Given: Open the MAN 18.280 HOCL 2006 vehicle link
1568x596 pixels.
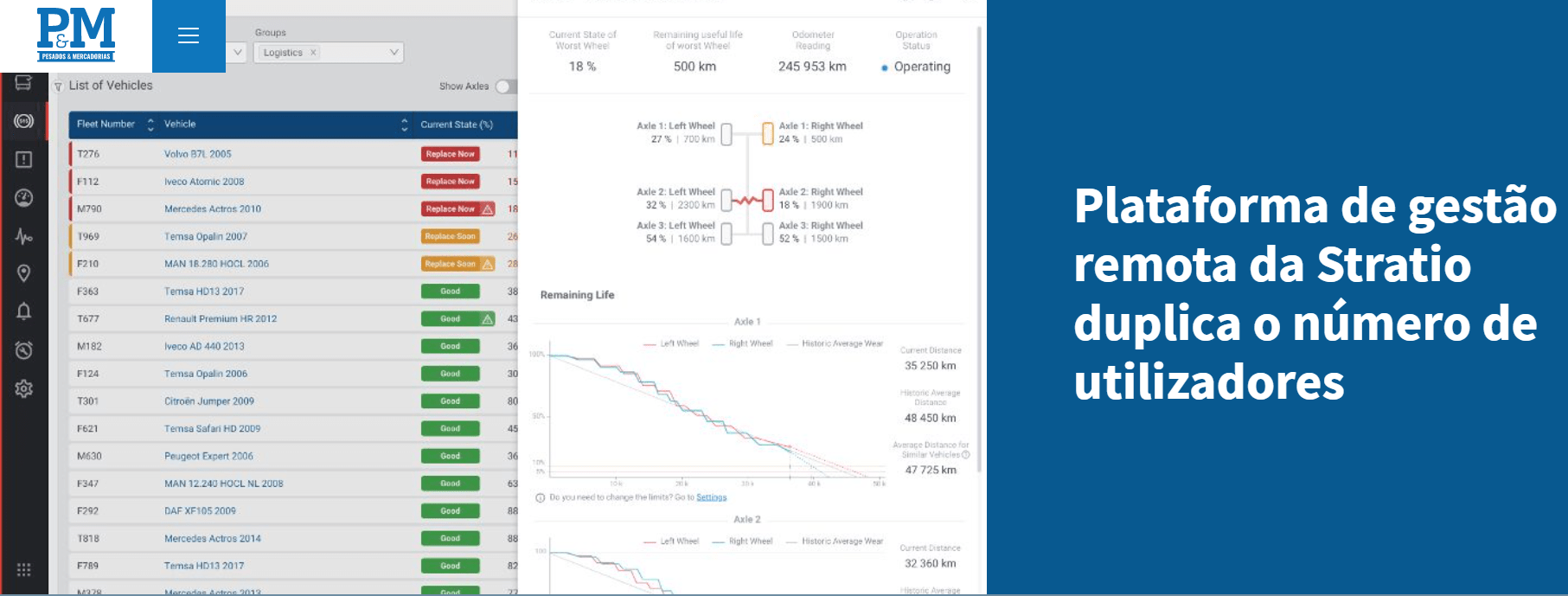Looking at the screenshot, I should click(x=216, y=264).
